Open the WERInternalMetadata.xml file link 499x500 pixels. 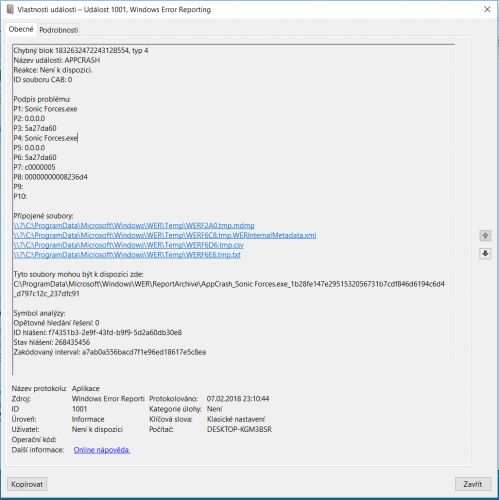[x=165, y=235]
